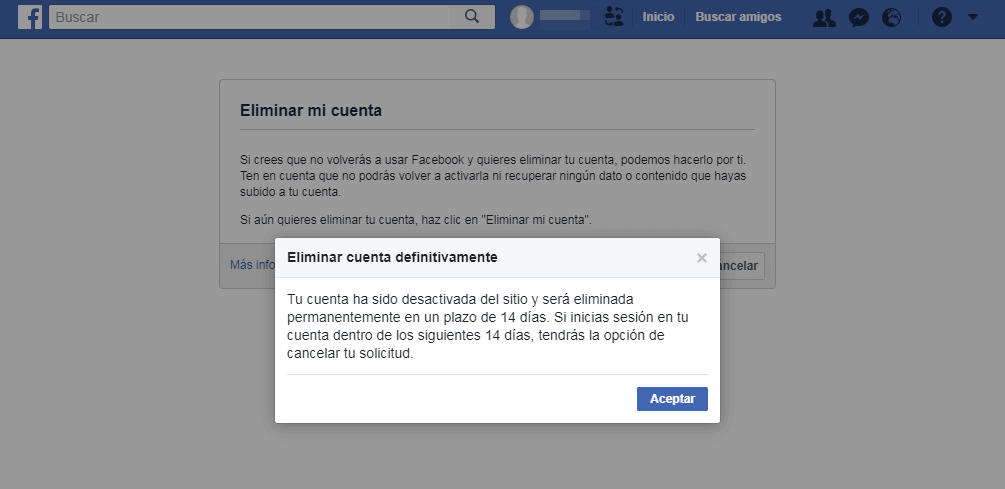Open friend requests icon
1005x489 pixels.
[824, 17]
